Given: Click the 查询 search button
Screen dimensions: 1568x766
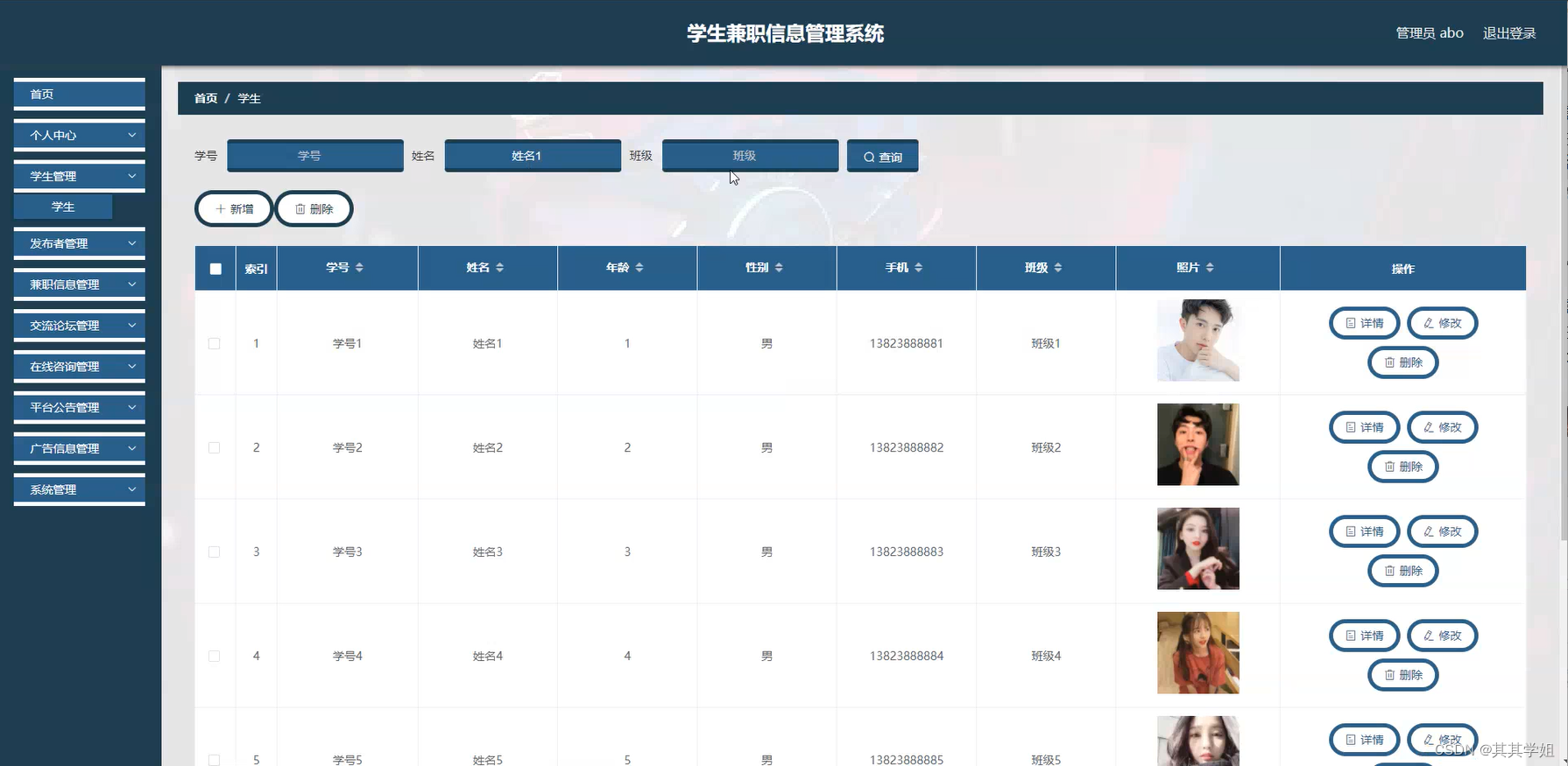Looking at the screenshot, I should coord(882,157).
